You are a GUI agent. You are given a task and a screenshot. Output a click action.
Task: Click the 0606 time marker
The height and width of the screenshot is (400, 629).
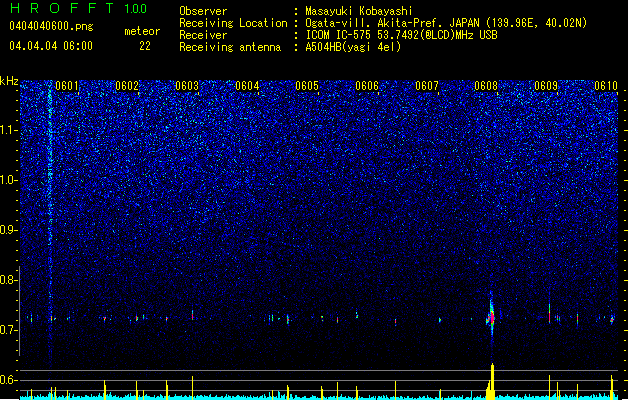[x=367, y=86]
